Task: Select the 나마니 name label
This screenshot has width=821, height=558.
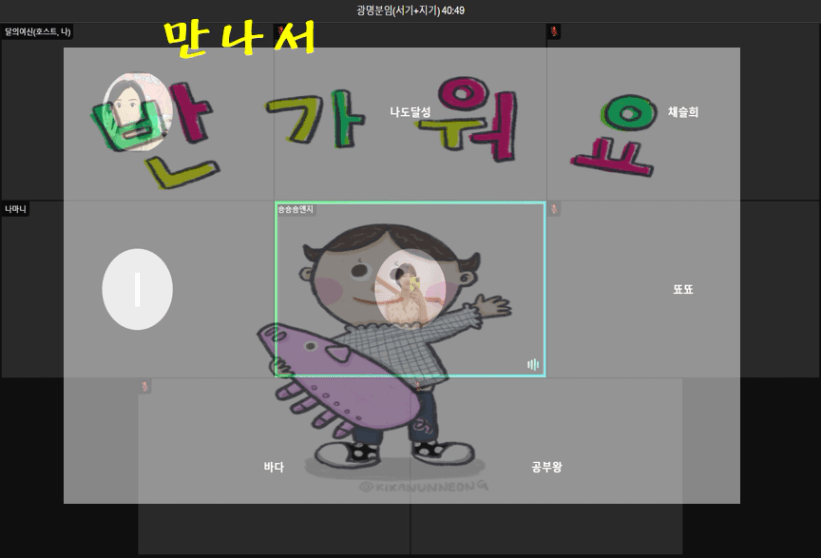Action: 16,209
